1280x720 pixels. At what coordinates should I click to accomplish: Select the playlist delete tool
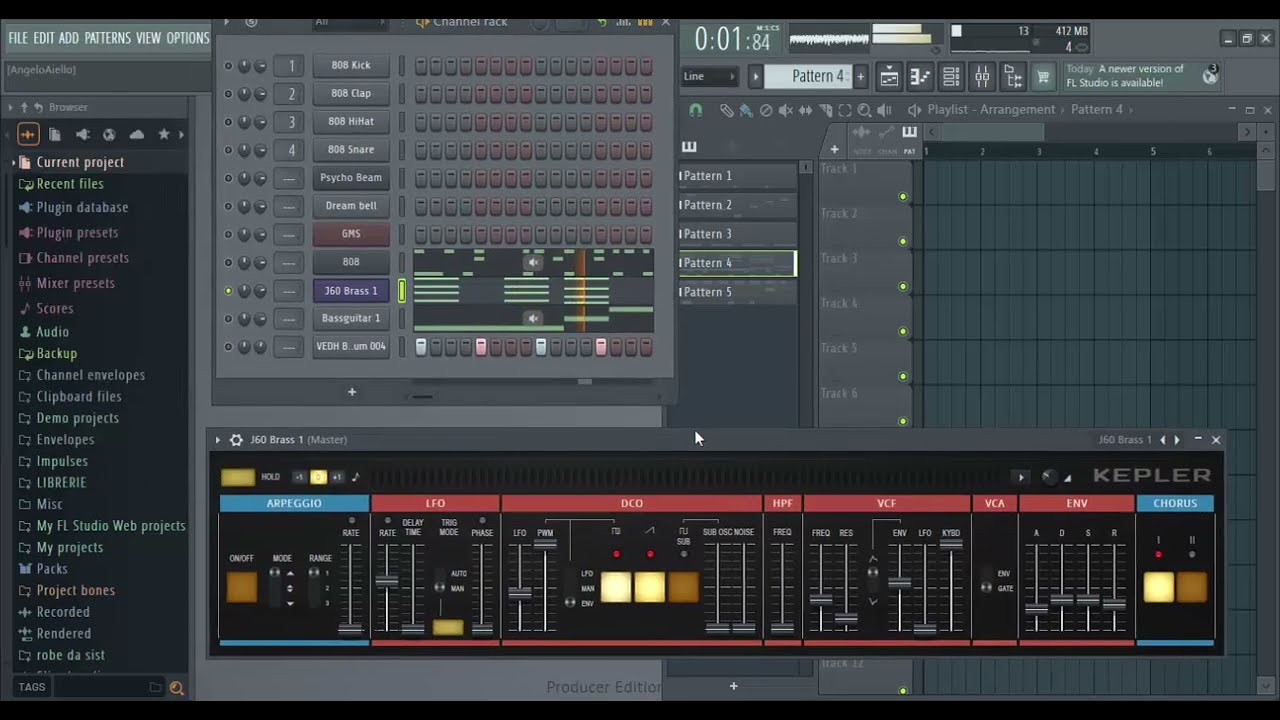click(x=766, y=110)
